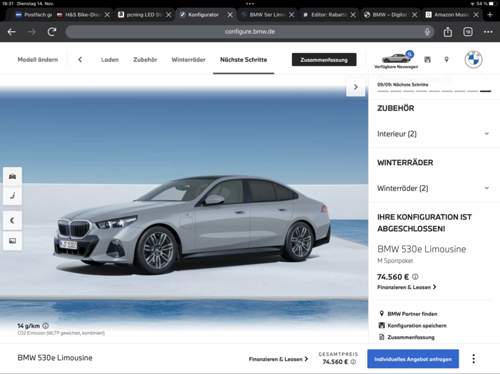Viewport: 500px width, 374px height.
Task: Open Finanzieren & Leasen in bottom bar
Action: point(278,359)
